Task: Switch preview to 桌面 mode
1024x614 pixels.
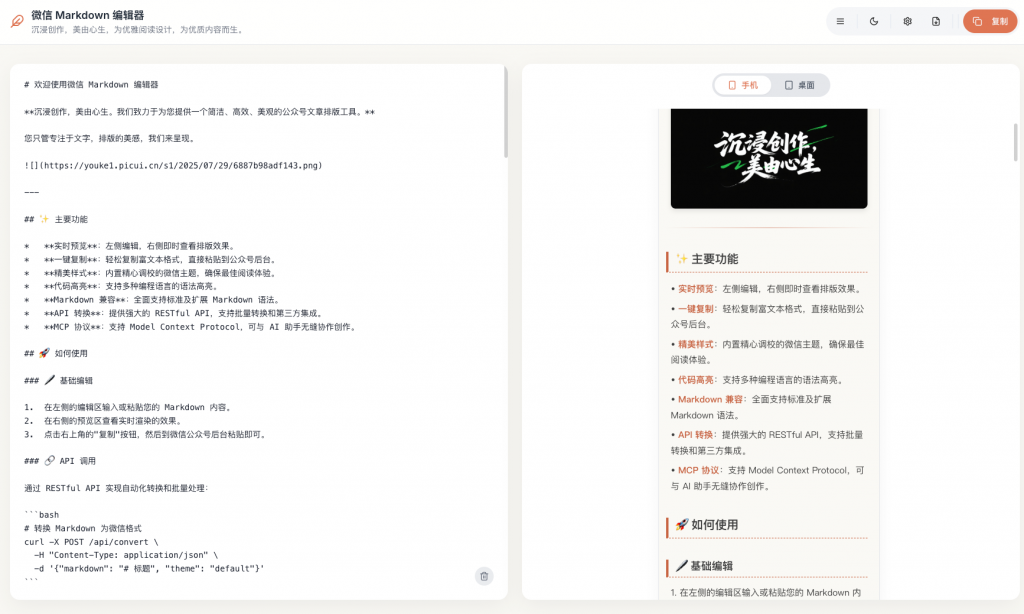Action: coord(799,85)
